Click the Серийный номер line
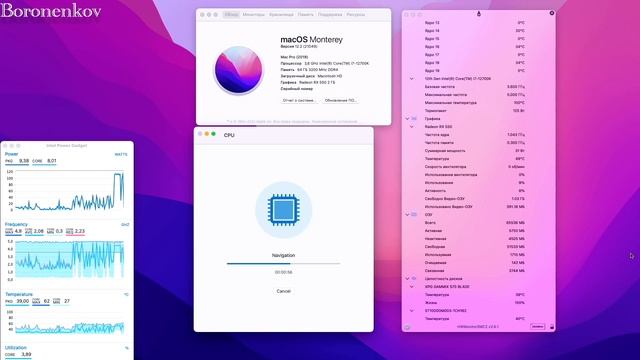640x360 pixels. (297, 89)
